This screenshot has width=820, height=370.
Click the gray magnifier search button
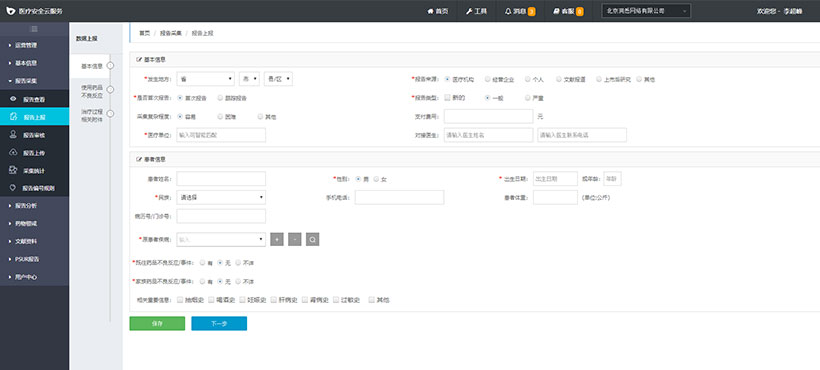tap(313, 239)
